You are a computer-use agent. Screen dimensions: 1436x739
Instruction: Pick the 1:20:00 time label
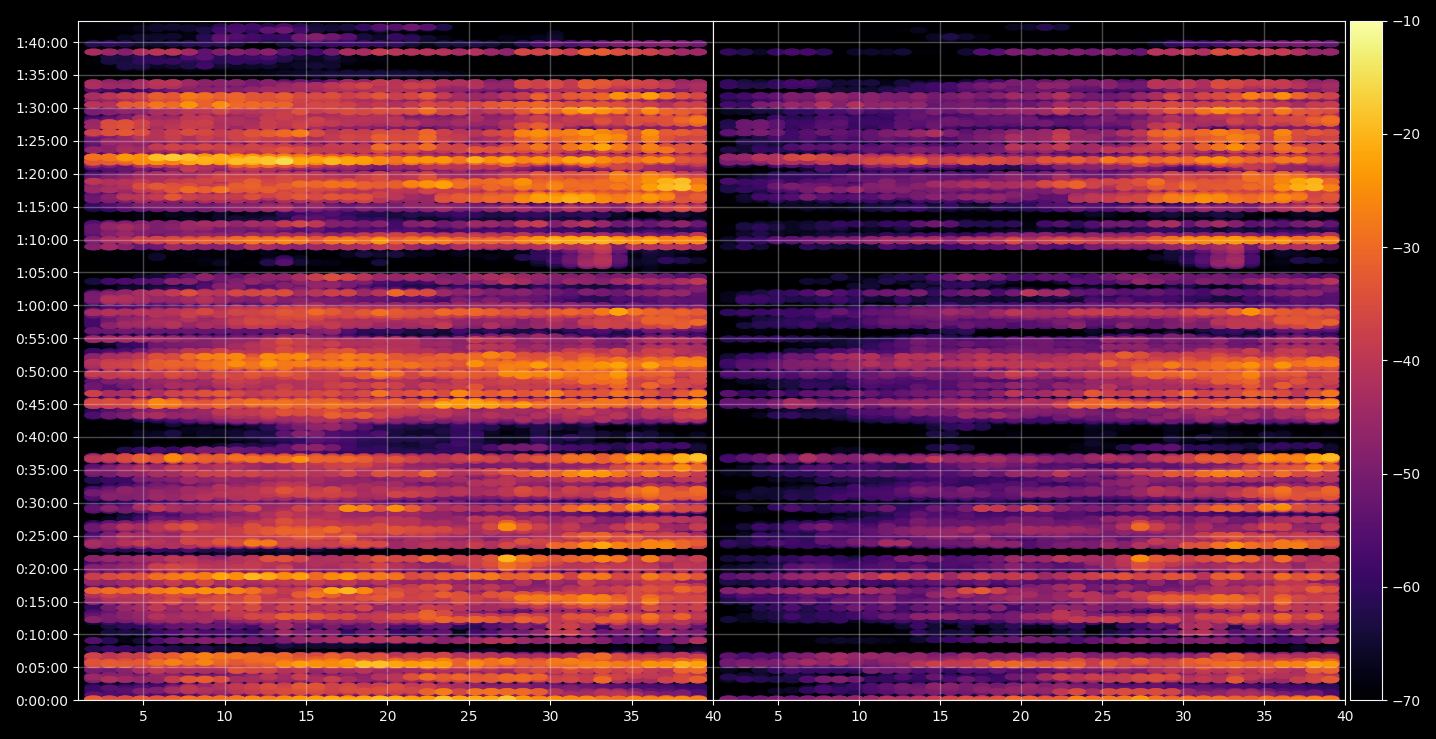coord(42,174)
